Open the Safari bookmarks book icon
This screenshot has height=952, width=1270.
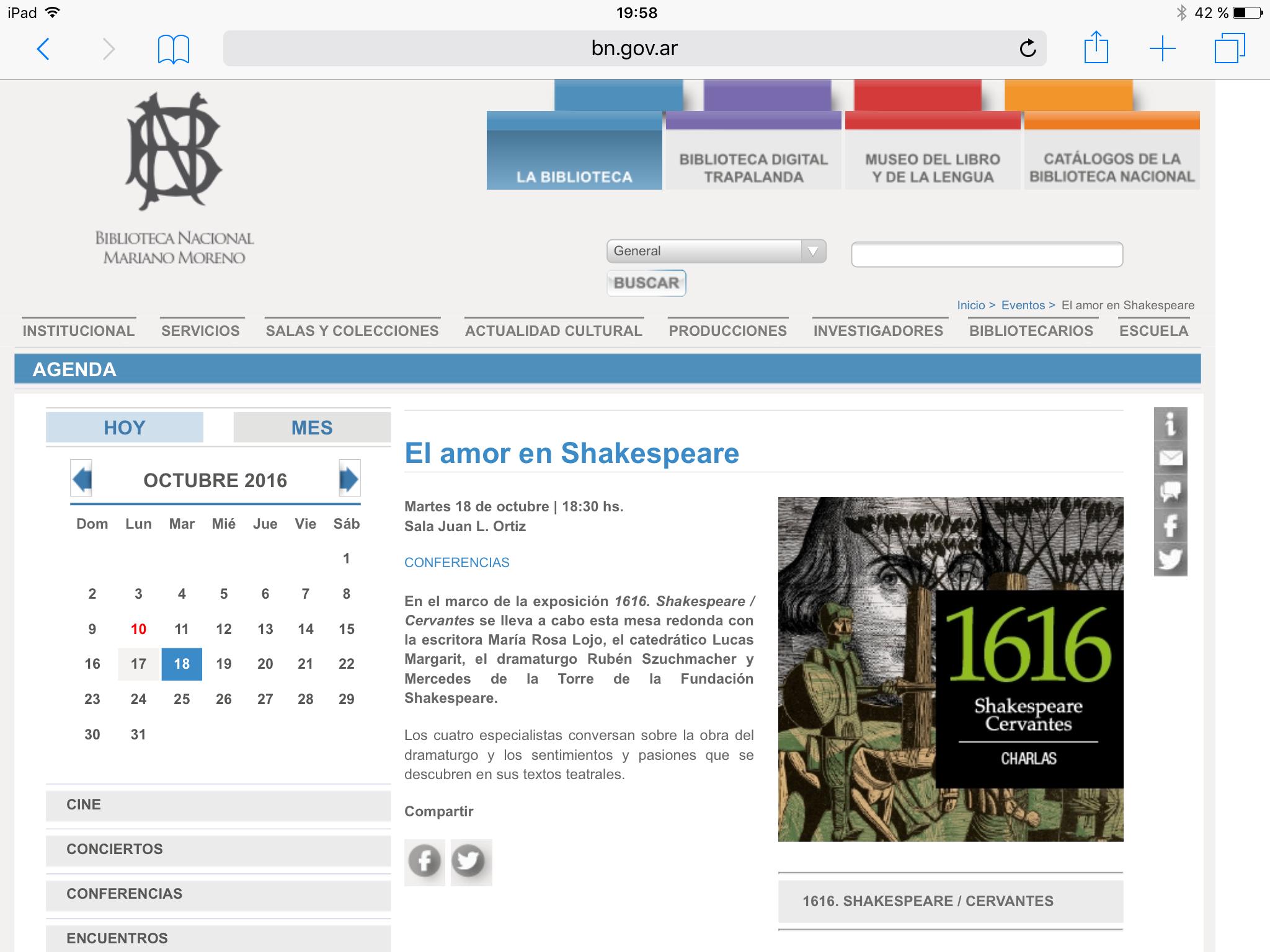coord(174,49)
